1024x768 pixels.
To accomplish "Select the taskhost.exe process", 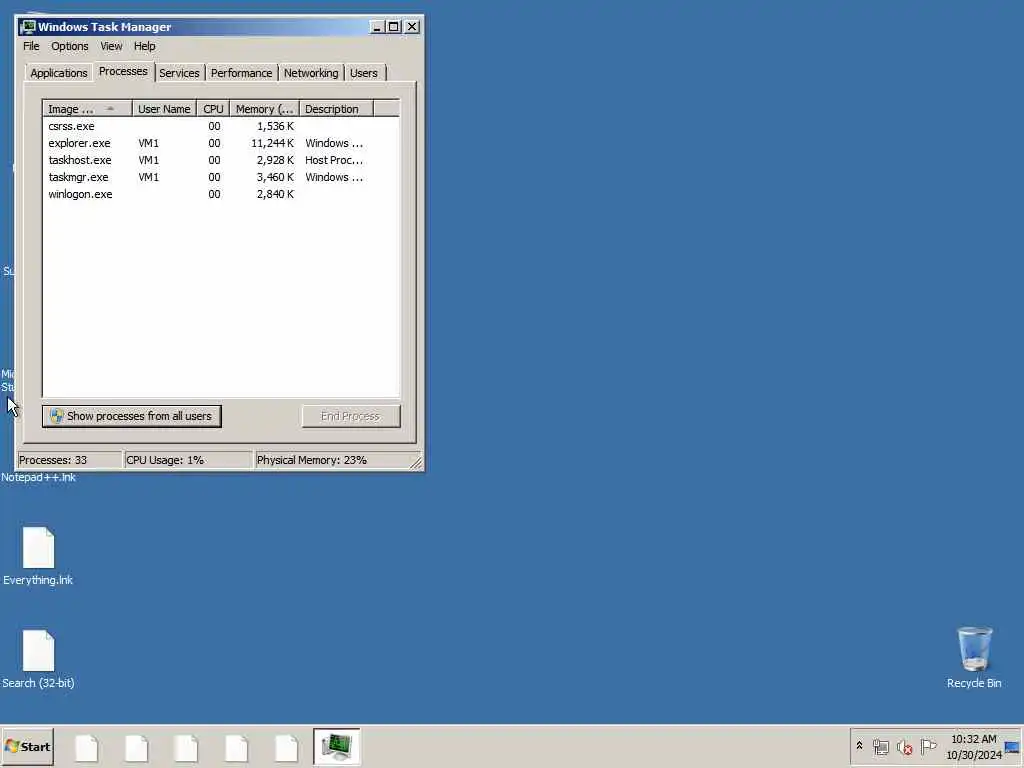I will pos(221,160).
